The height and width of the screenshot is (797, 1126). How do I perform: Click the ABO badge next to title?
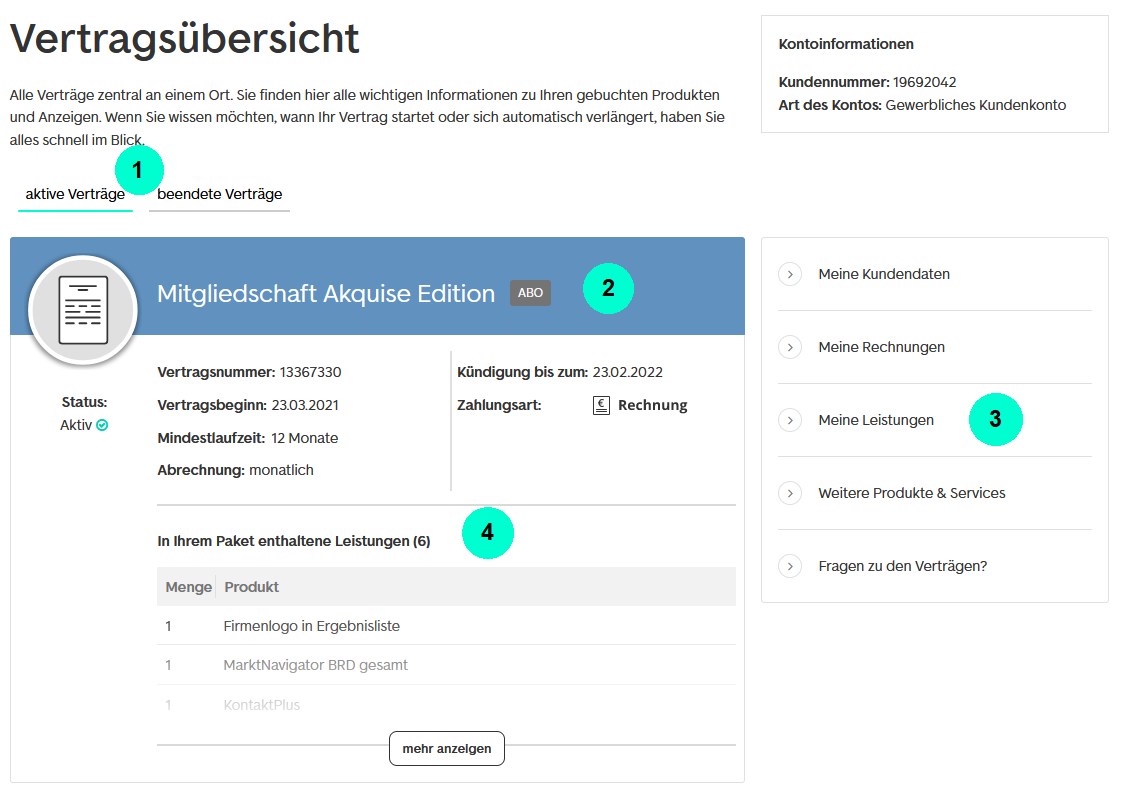click(530, 293)
